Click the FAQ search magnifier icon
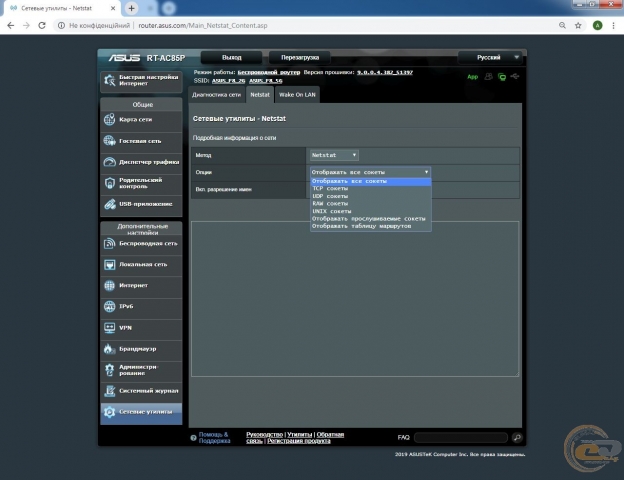Viewport: 624px width, 480px height. tap(517, 438)
